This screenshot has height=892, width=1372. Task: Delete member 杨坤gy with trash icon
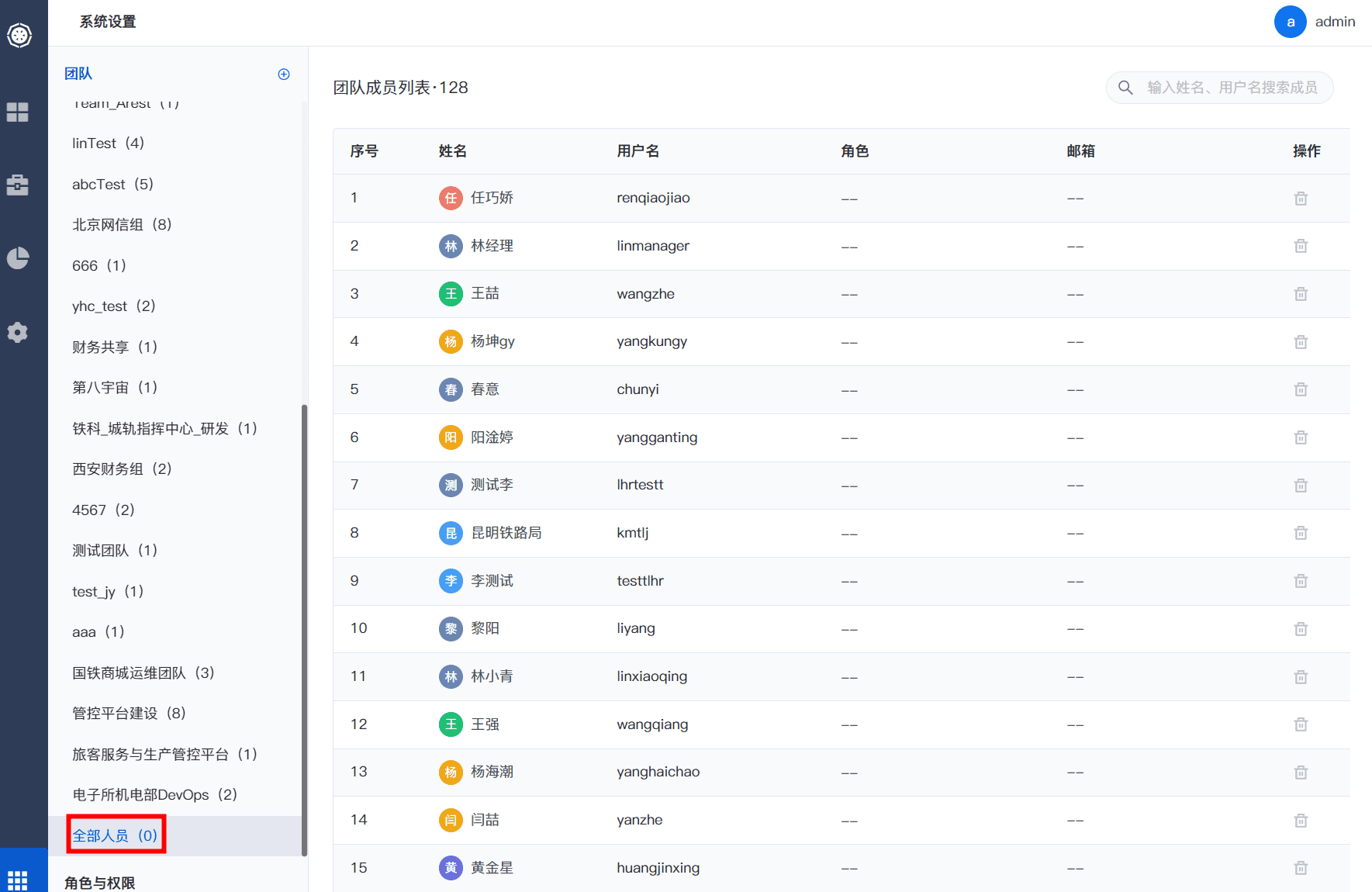click(x=1301, y=342)
